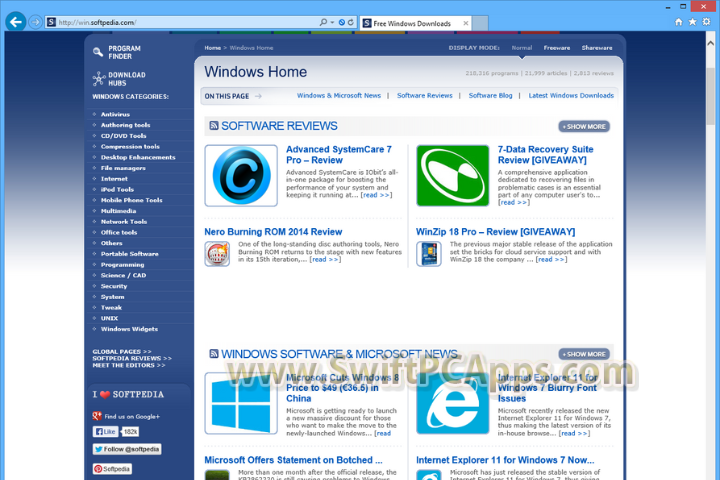Close the Free Windows Downloads tab
Image resolution: width=720 pixels, height=480 pixels.
click(x=466, y=23)
